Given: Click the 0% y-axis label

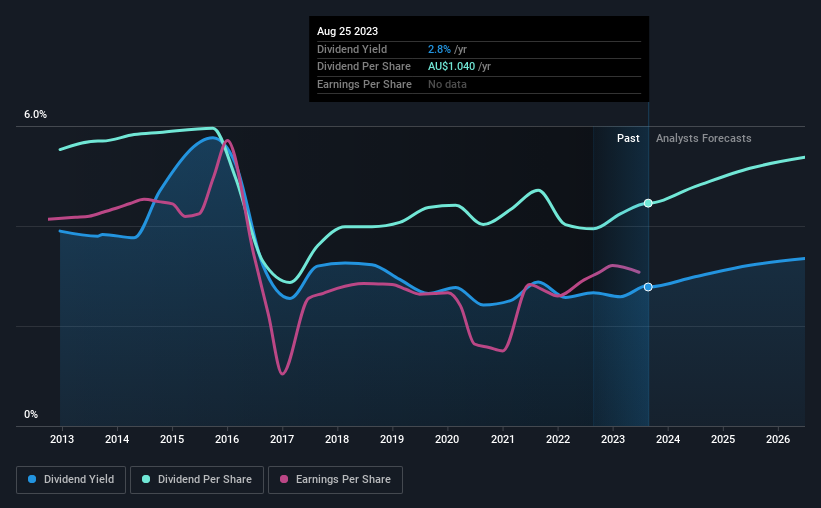Looking at the screenshot, I should pos(31,414).
